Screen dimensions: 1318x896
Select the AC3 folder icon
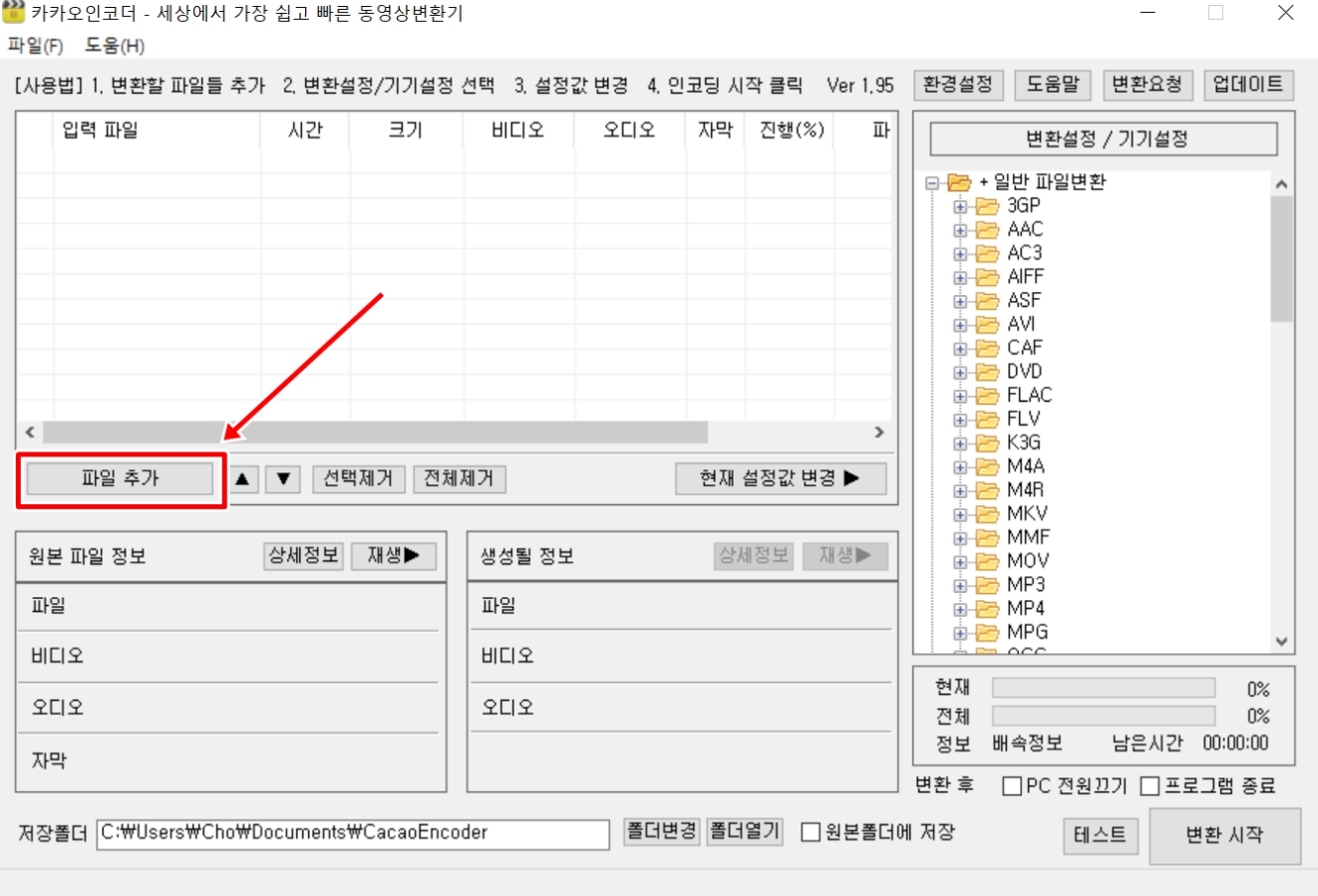(987, 253)
